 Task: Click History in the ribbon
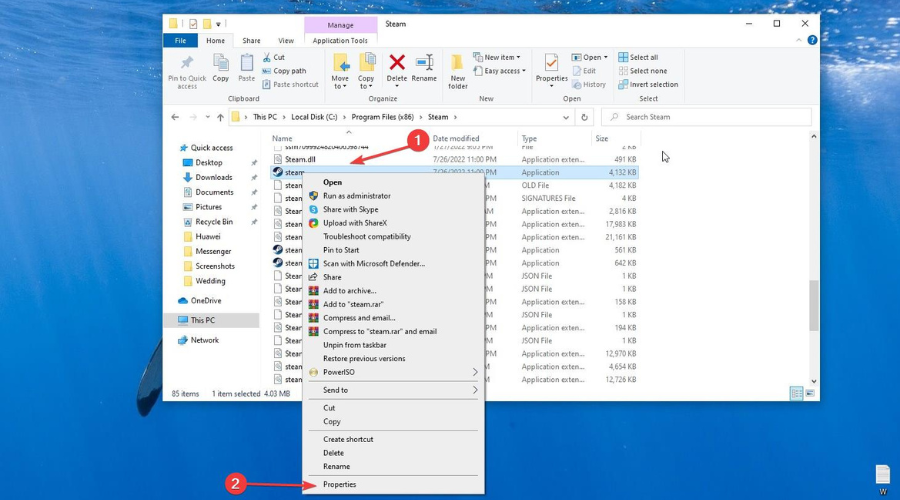589,84
